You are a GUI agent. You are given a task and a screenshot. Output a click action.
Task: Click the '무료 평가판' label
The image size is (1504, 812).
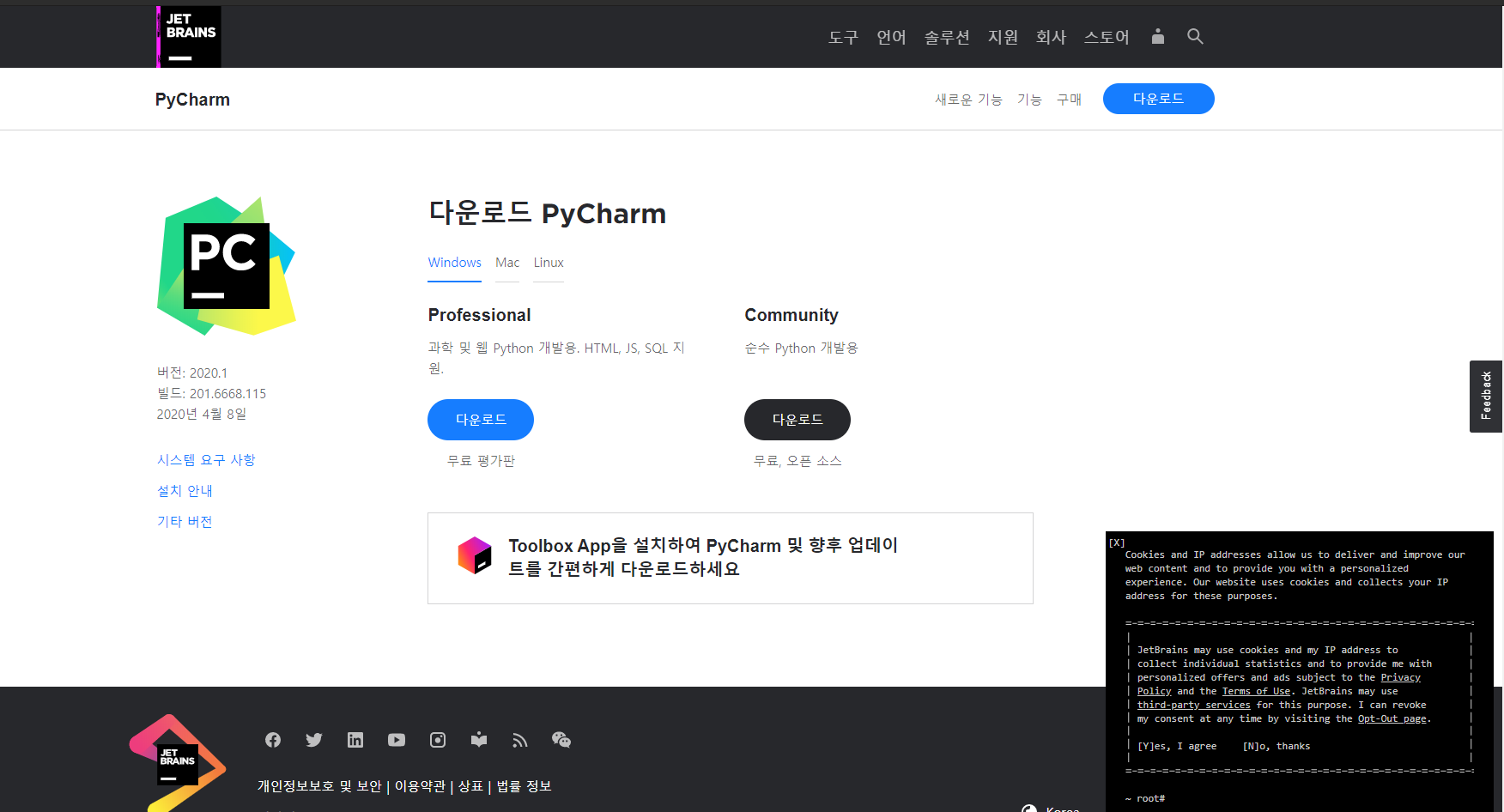tap(481, 461)
